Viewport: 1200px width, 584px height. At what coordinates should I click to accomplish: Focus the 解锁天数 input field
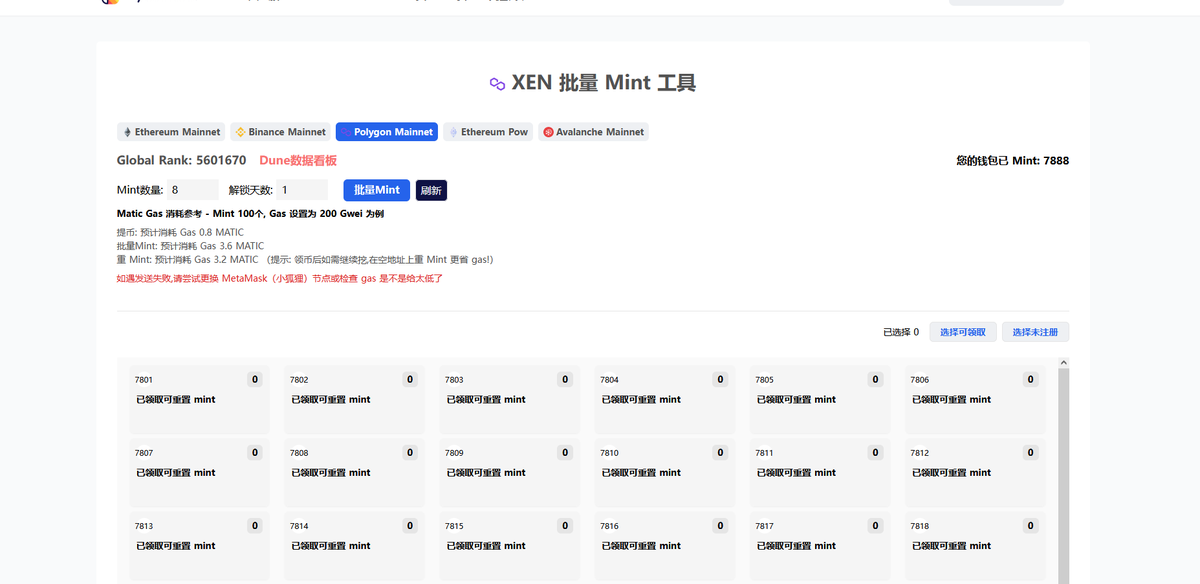click(x=302, y=190)
